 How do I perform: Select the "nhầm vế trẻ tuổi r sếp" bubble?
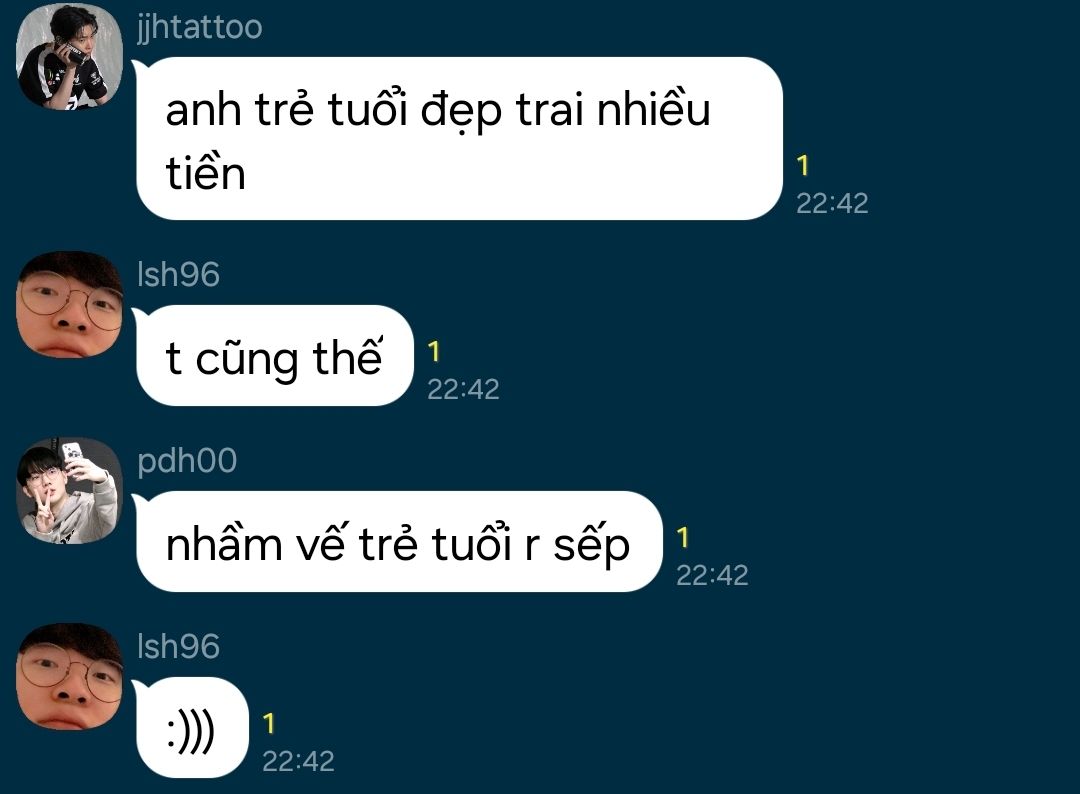point(399,541)
